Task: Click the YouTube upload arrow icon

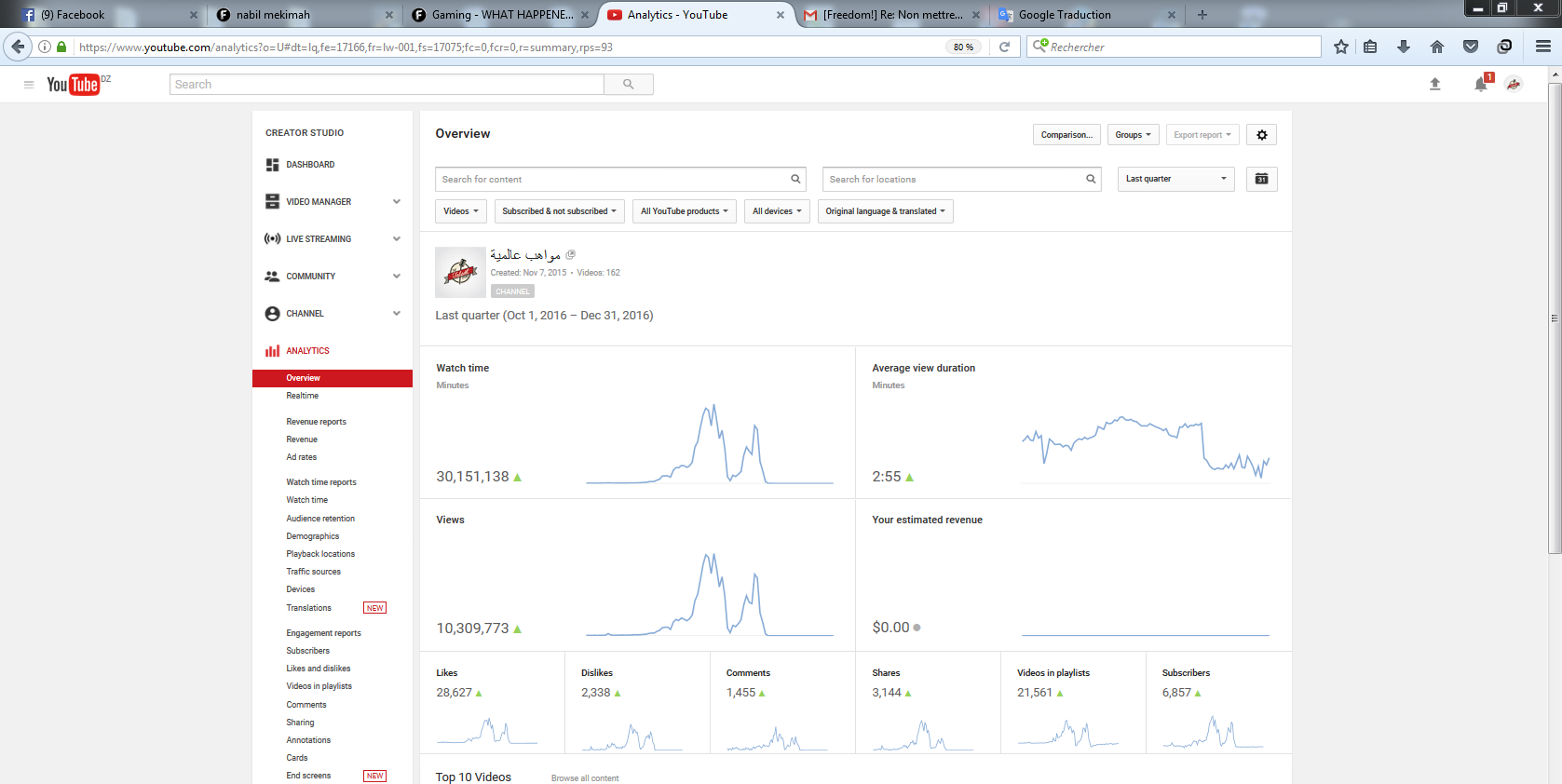Action: 1434,84
